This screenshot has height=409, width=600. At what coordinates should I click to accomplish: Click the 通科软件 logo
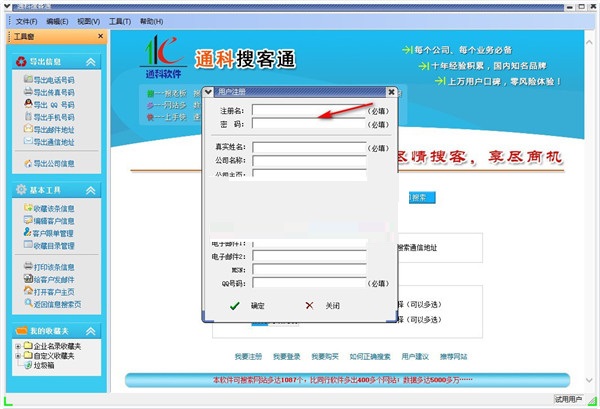point(163,57)
